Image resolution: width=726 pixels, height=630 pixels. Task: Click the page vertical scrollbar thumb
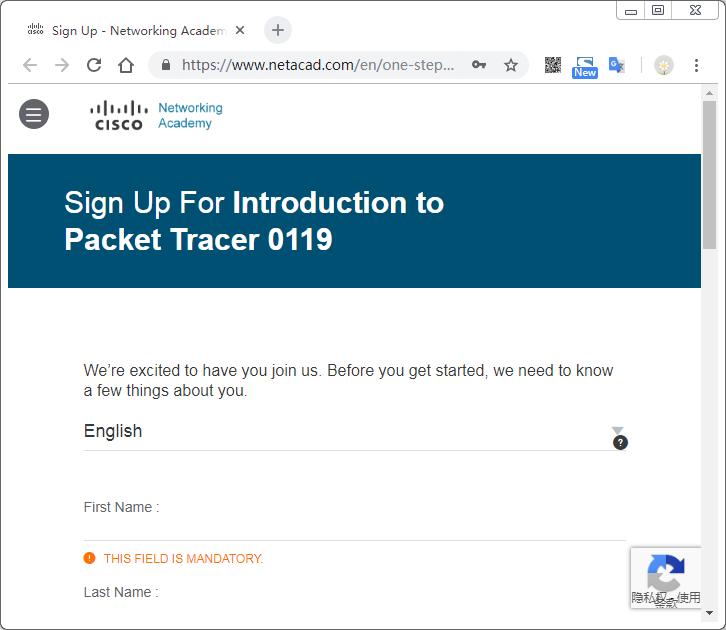(709, 175)
